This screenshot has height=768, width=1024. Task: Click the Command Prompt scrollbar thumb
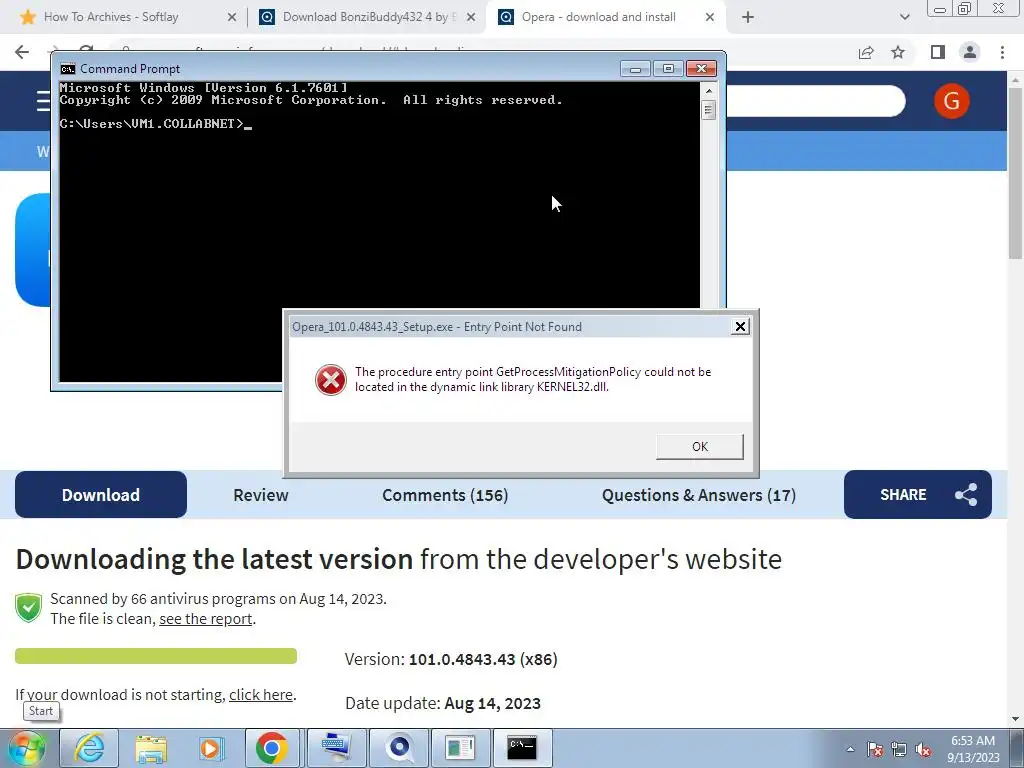pos(709,109)
